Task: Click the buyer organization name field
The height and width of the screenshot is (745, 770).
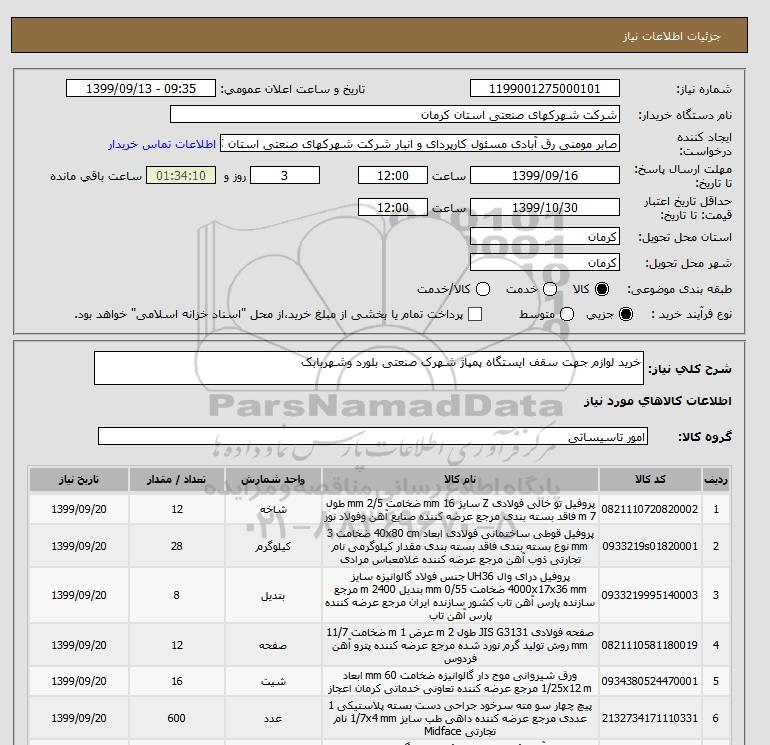Action: [x=394, y=114]
